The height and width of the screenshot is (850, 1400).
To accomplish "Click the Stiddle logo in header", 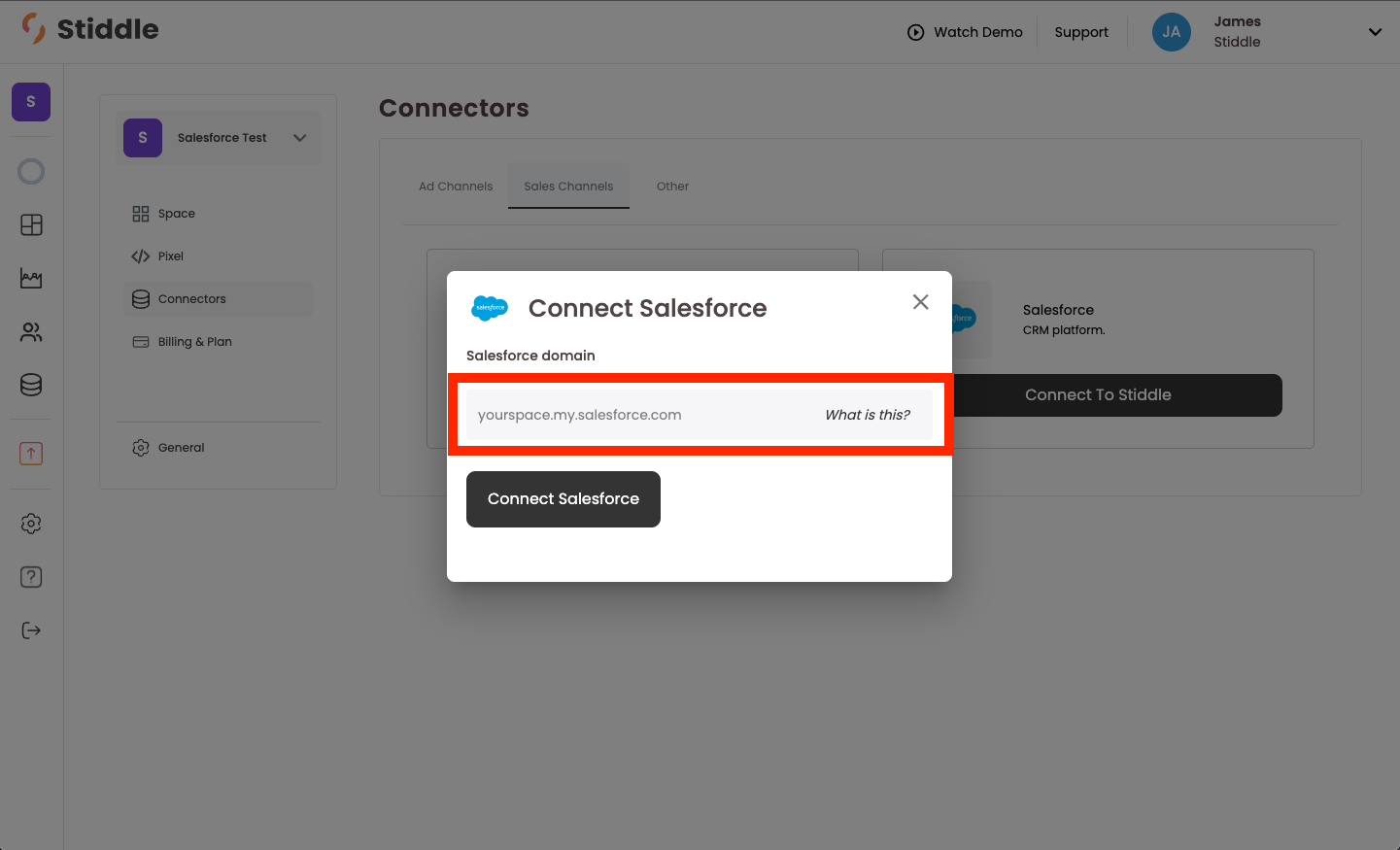I will tap(90, 29).
